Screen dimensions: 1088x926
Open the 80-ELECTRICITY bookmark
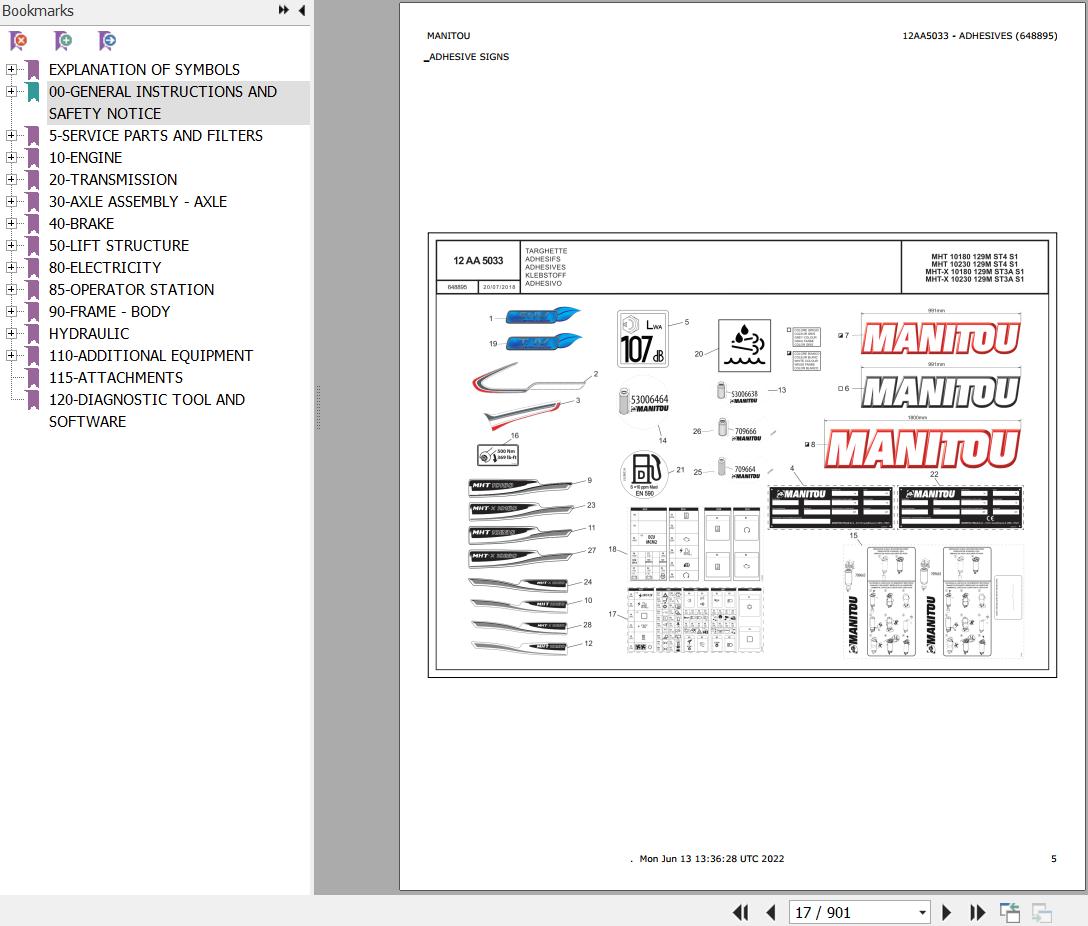point(105,268)
